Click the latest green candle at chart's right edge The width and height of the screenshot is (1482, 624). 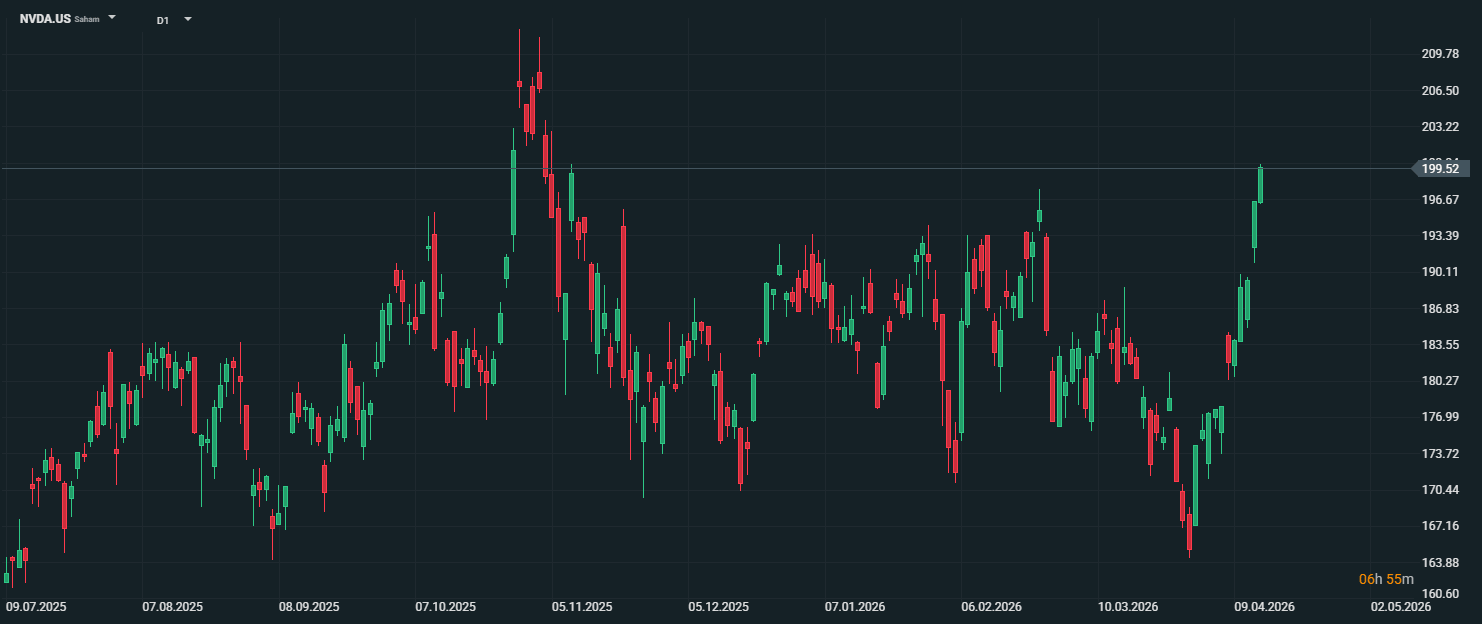(1260, 185)
